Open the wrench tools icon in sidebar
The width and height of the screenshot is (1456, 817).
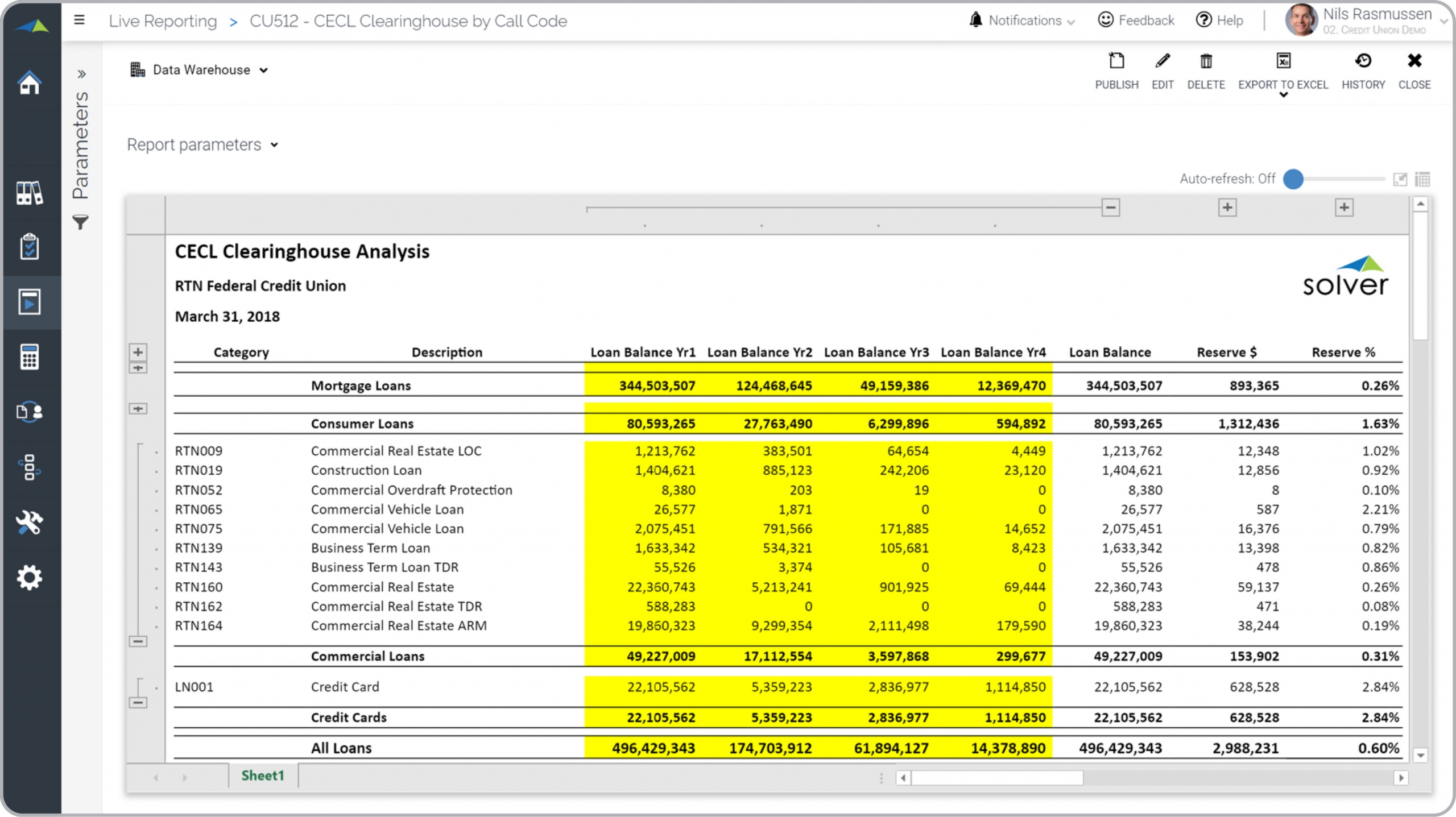(x=30, y=522)
